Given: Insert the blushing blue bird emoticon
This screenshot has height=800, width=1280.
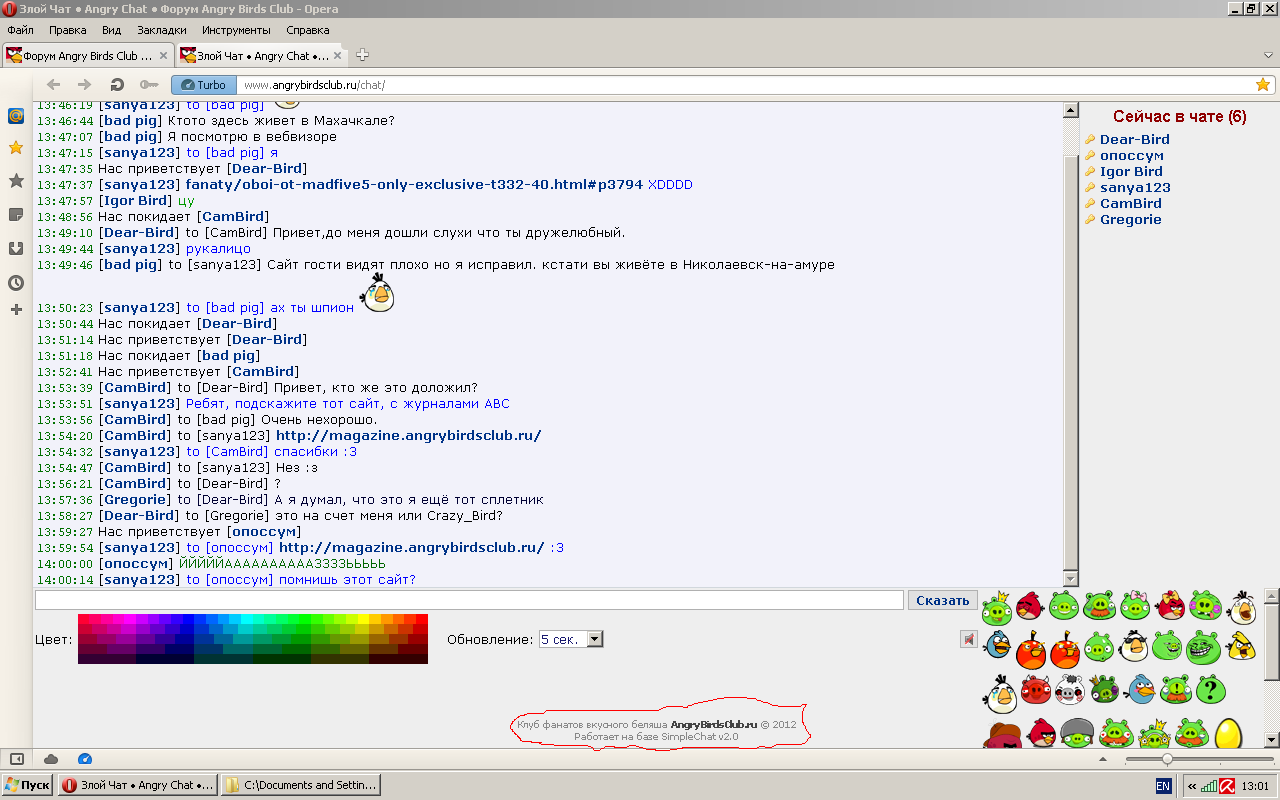Looking at the screenshot, I should pos(1140,688).
